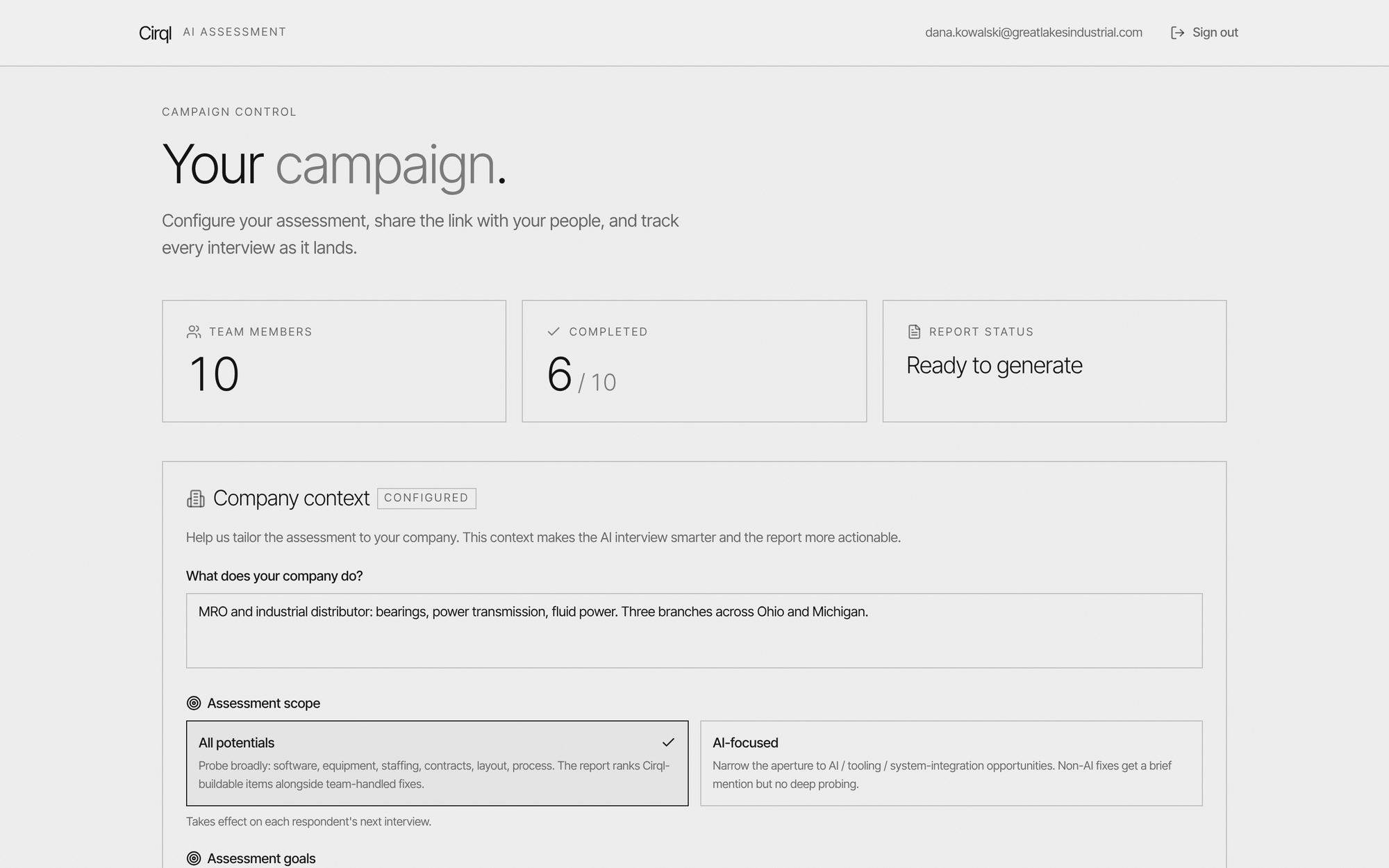Click the Company context building icon
Screen dimensions: 1389x868
tap(196, 499)
